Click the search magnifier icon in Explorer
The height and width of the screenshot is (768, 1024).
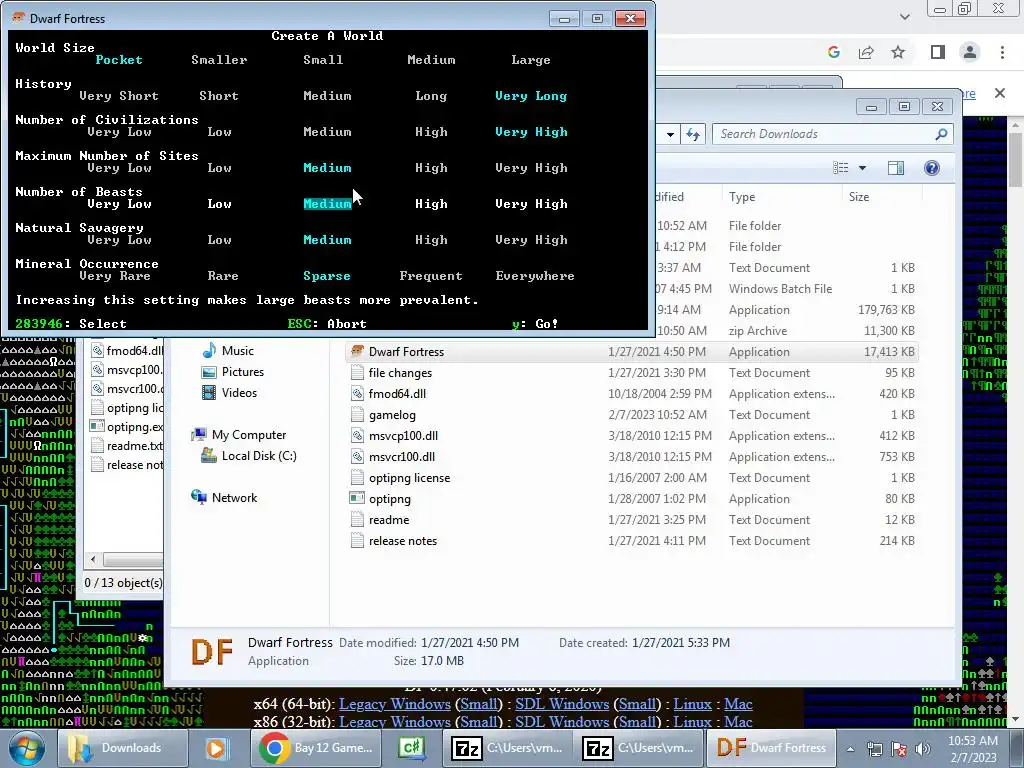click(x=941, y=134)
